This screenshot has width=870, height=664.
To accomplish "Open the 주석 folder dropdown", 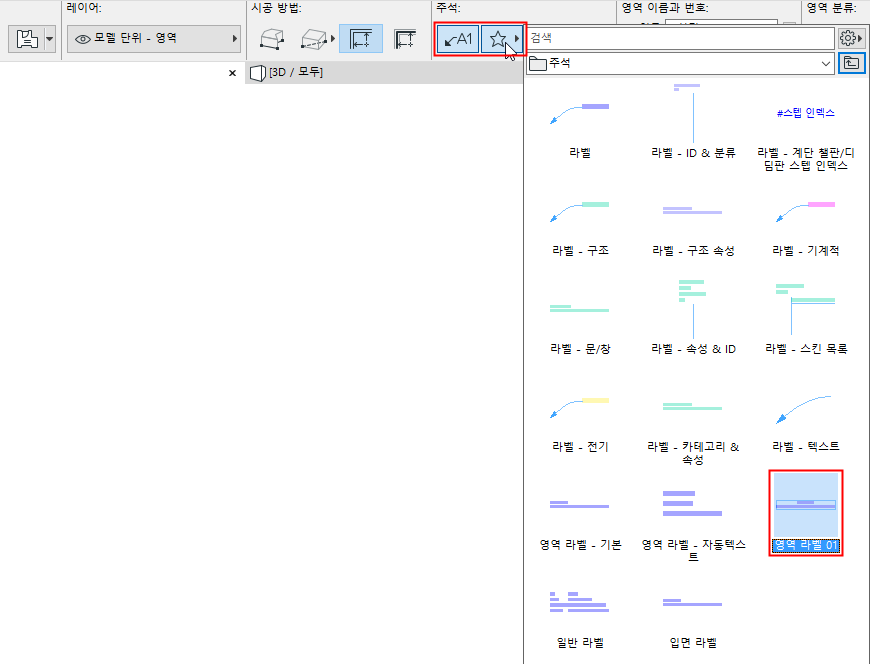I will (x=680, y=63).
